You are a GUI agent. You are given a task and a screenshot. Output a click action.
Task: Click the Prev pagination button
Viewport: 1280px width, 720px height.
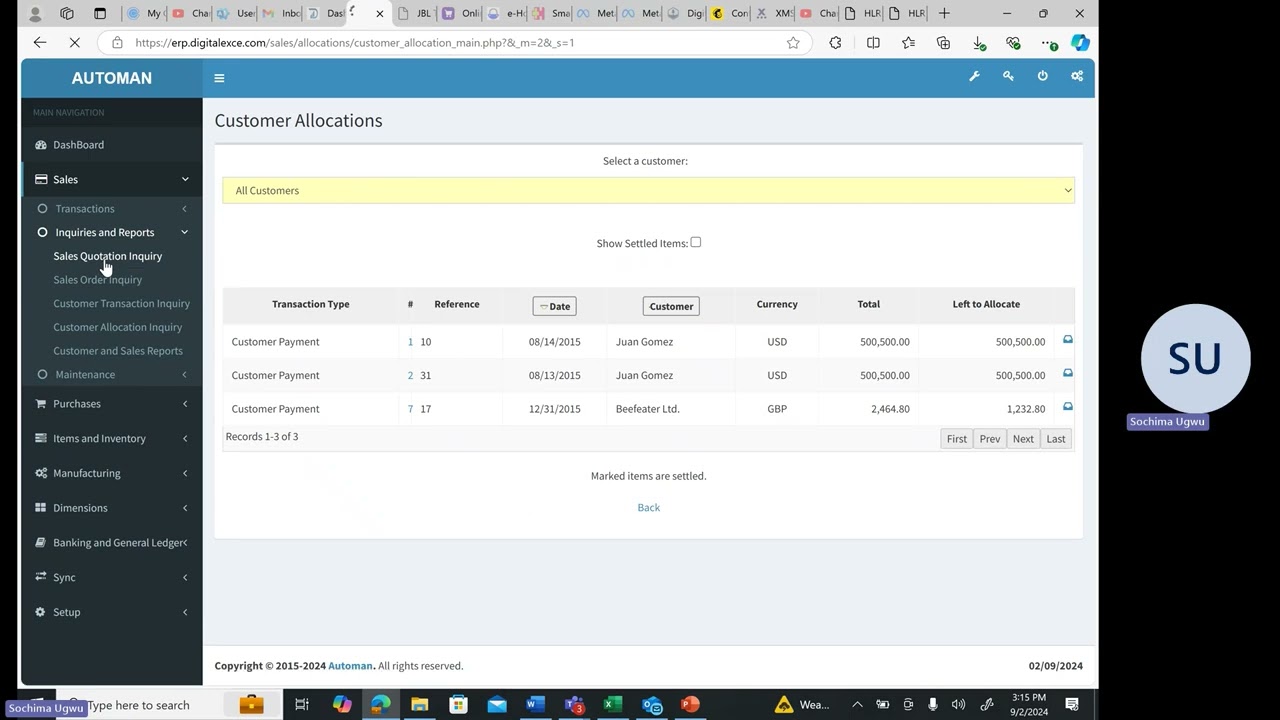pos(990,438)
